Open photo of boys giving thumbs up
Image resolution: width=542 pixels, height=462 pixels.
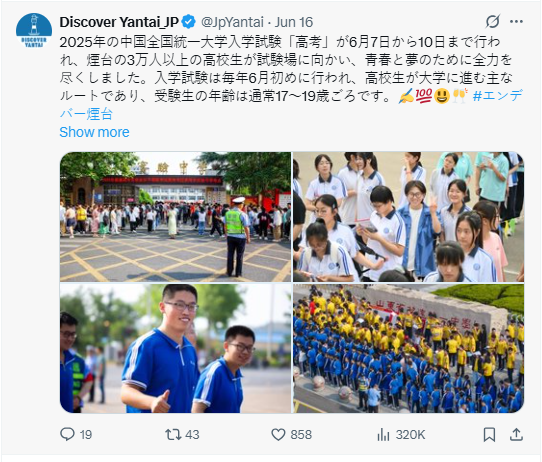(175, 348)
